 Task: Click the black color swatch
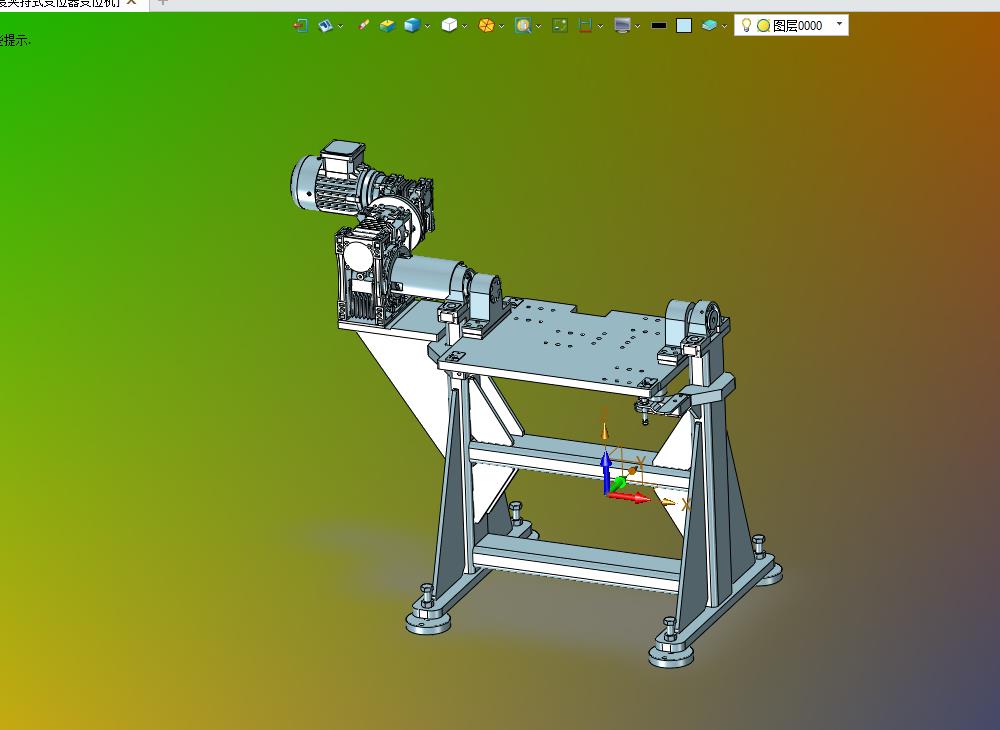point(659,26)
